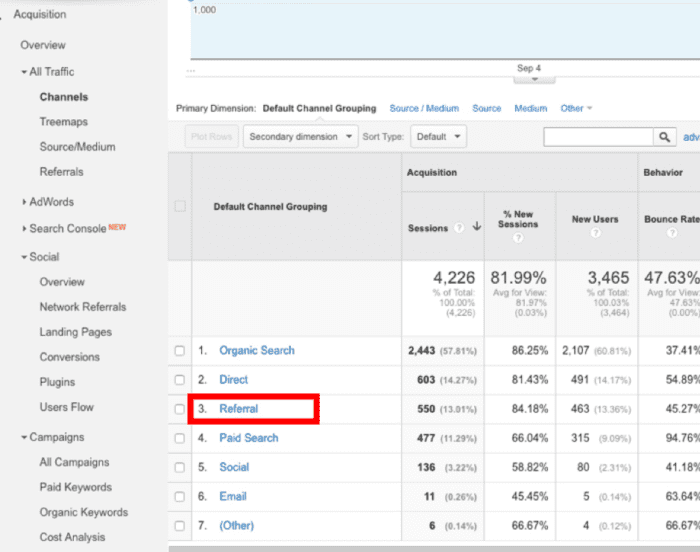The image size is (700, 552).
Task: Open the Secondary dimension dropdown
Action: [x=300, y=137]
